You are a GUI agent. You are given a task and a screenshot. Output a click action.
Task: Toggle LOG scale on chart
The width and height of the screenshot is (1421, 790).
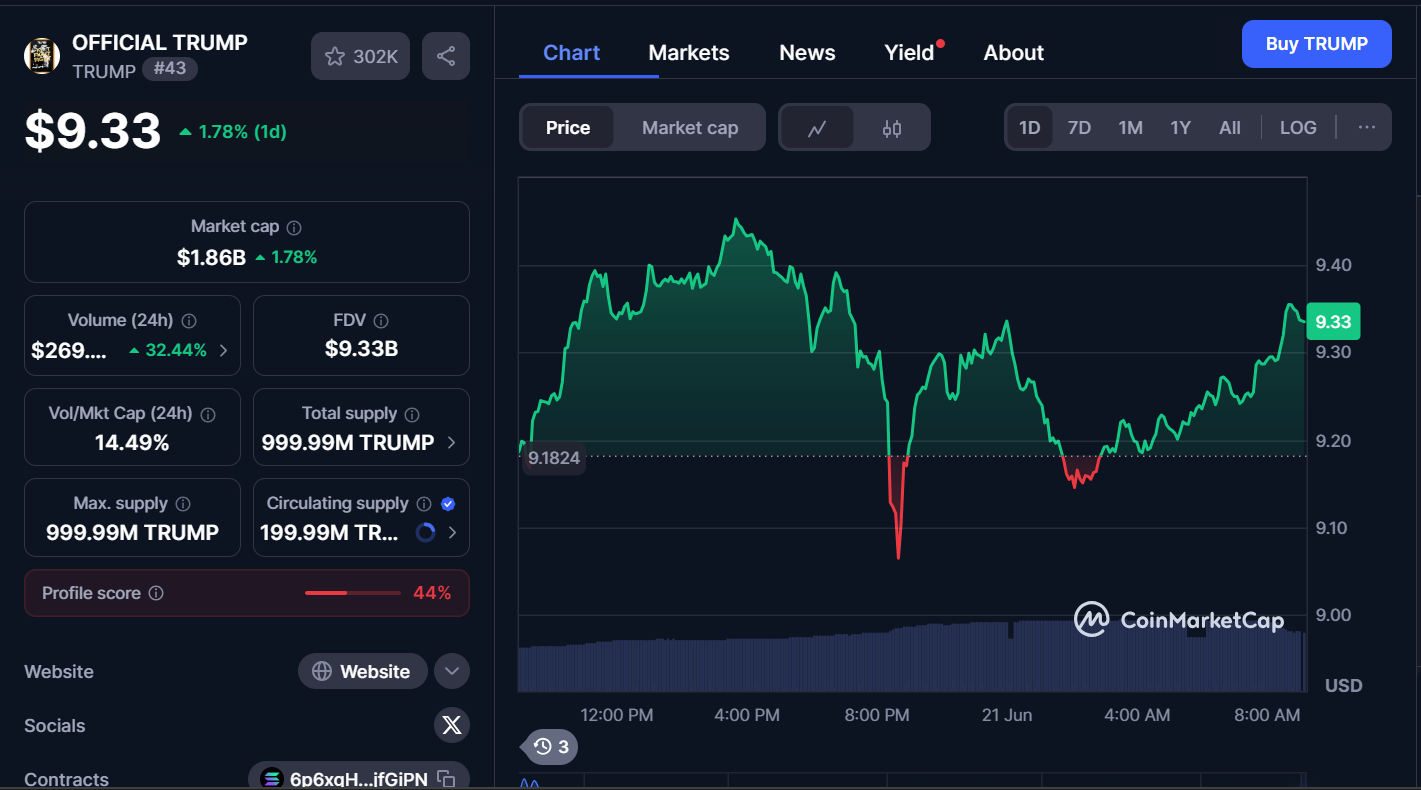(1298, 128)
